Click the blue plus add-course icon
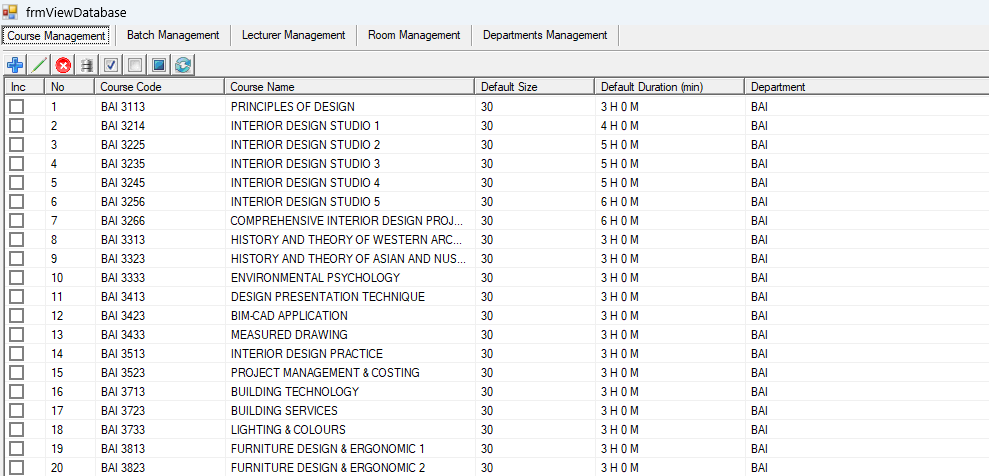The height and width of the screenshot is (476, 989). 15,64
